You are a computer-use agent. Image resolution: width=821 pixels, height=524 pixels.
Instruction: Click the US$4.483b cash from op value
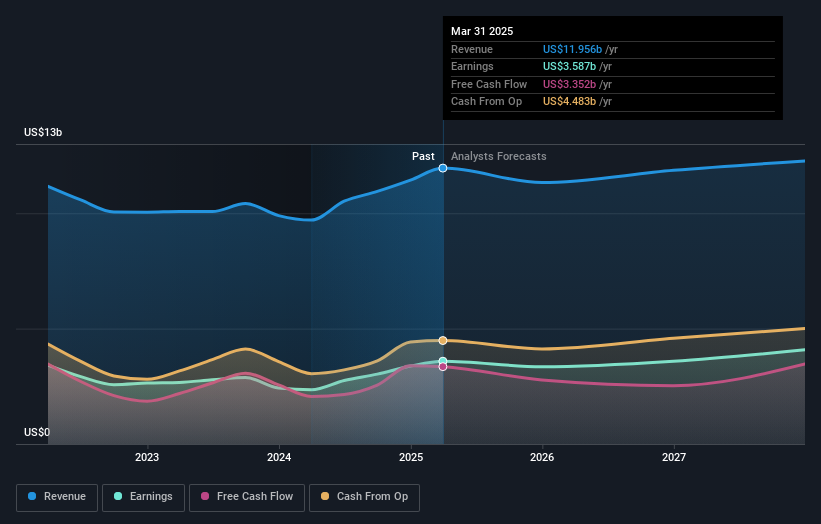point(569,102)
